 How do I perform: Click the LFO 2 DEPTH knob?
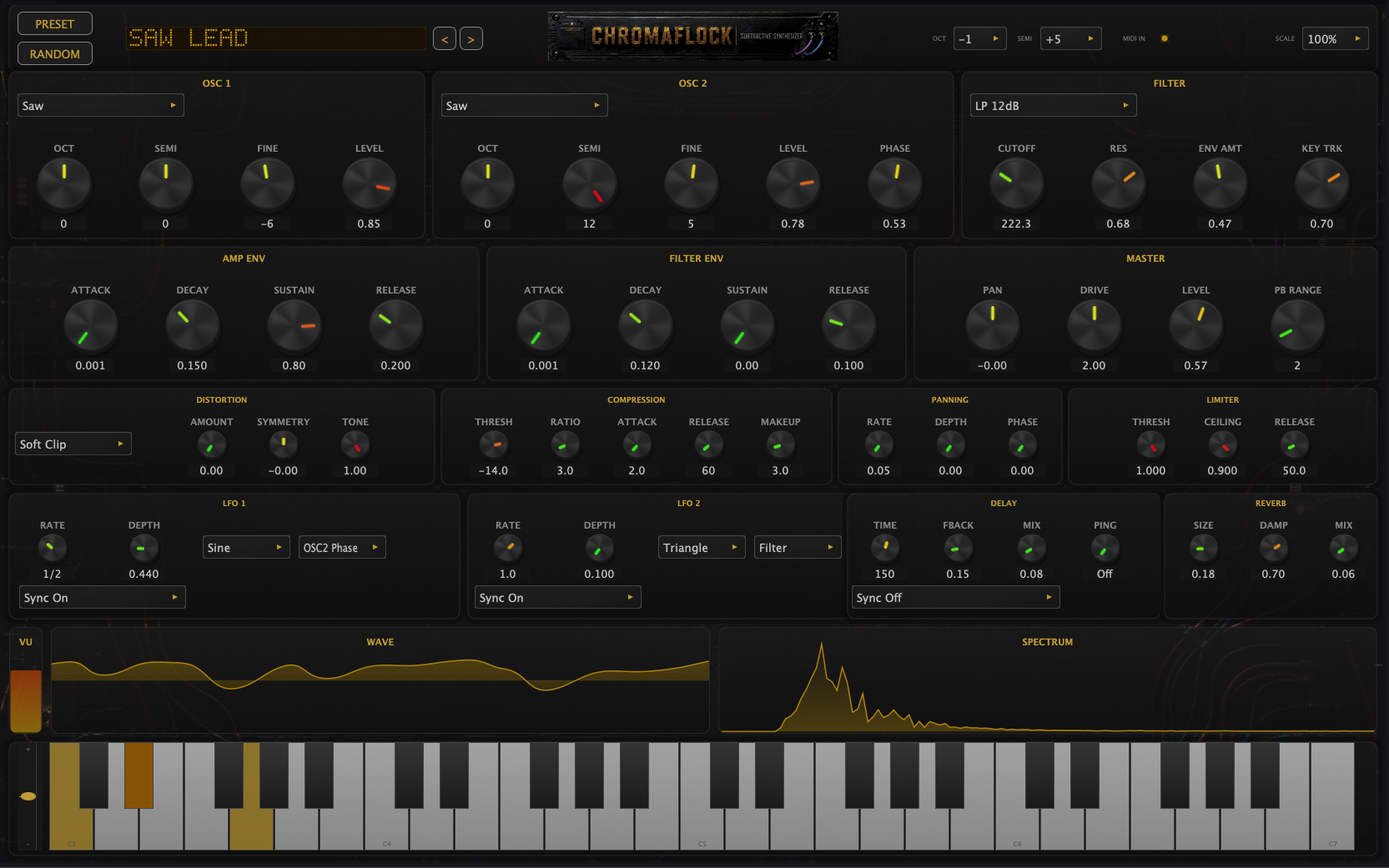(x=600, y=548)
